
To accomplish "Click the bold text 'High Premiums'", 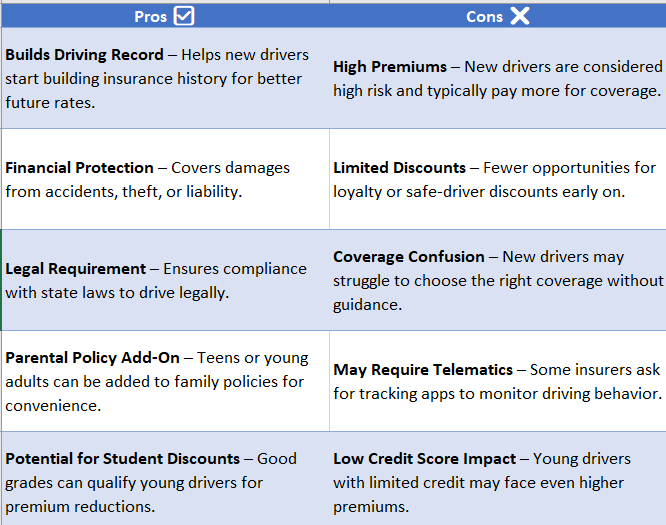I will pyautogui.click(x=390, y=67).
